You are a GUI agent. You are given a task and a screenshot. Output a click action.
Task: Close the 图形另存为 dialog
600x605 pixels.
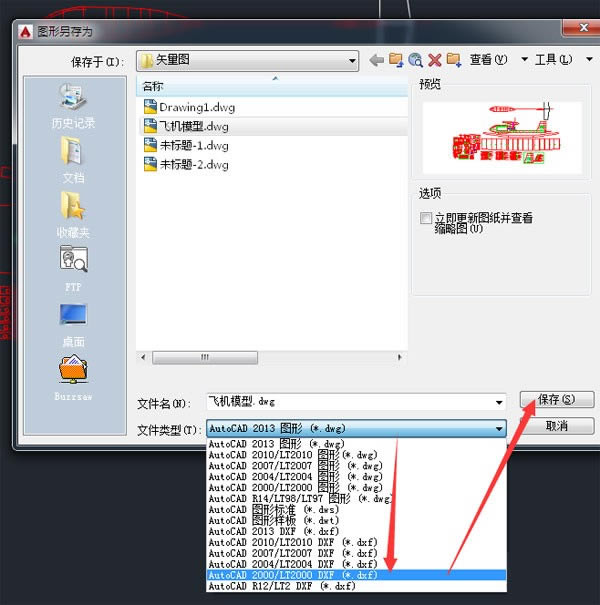pyautogui.click(x=583, y=28)
